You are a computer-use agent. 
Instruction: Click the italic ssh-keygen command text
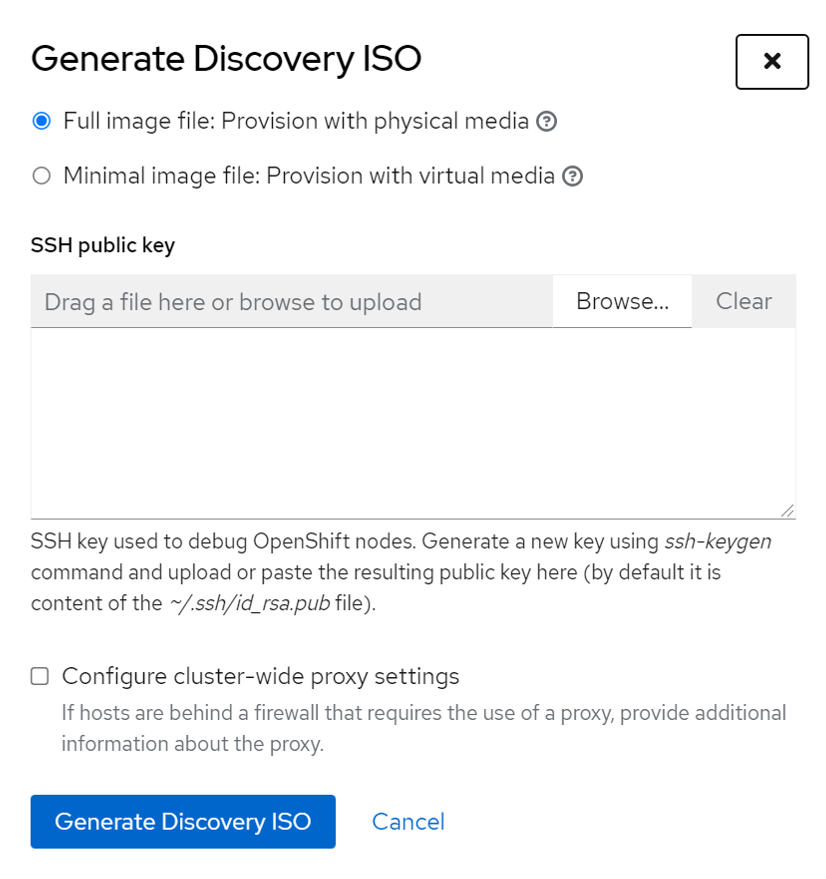pyautogui.click(x=718, y=542)
